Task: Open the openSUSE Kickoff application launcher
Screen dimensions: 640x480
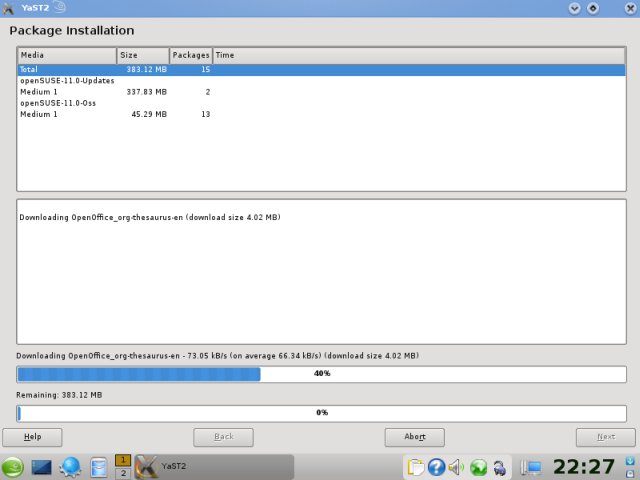Action: point(12,467)
